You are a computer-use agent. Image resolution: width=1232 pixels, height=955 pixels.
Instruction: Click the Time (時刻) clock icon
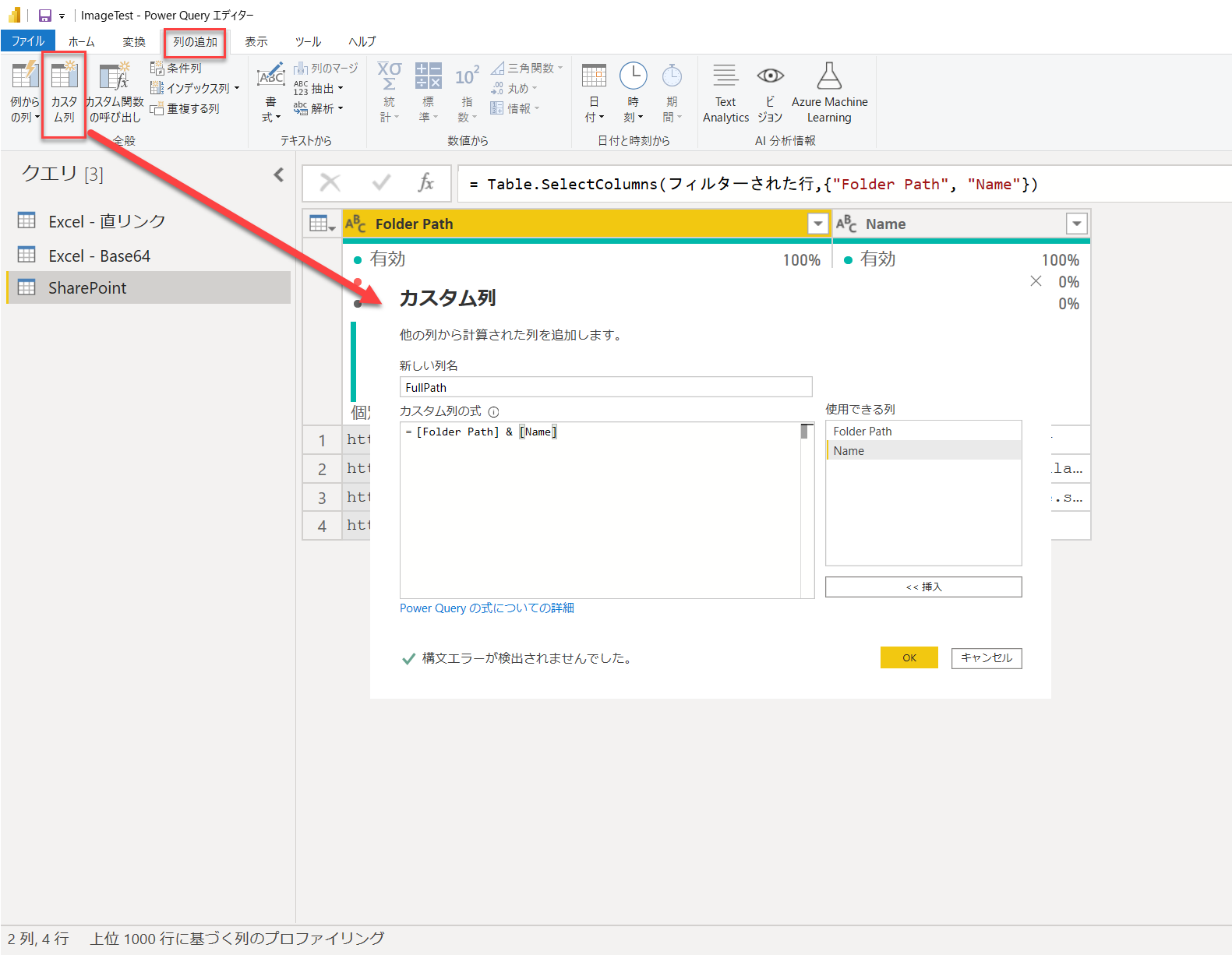(x=633, y=91)
